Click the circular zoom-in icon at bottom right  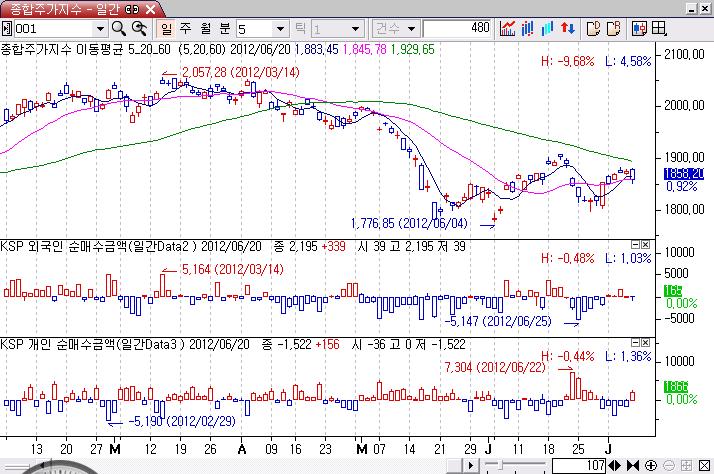651,466
